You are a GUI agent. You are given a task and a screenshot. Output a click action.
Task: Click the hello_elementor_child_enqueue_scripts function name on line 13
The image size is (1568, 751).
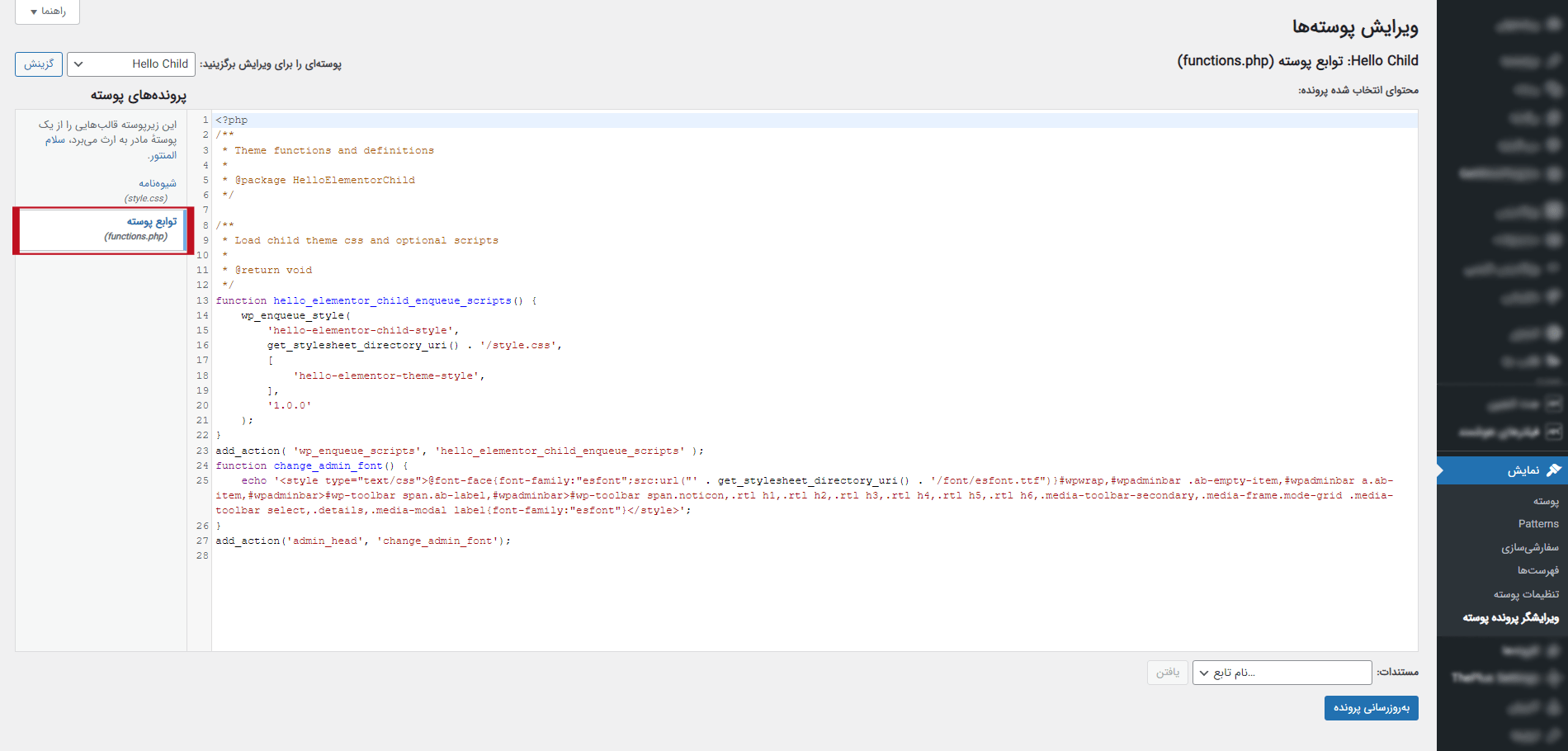point(392,301)
